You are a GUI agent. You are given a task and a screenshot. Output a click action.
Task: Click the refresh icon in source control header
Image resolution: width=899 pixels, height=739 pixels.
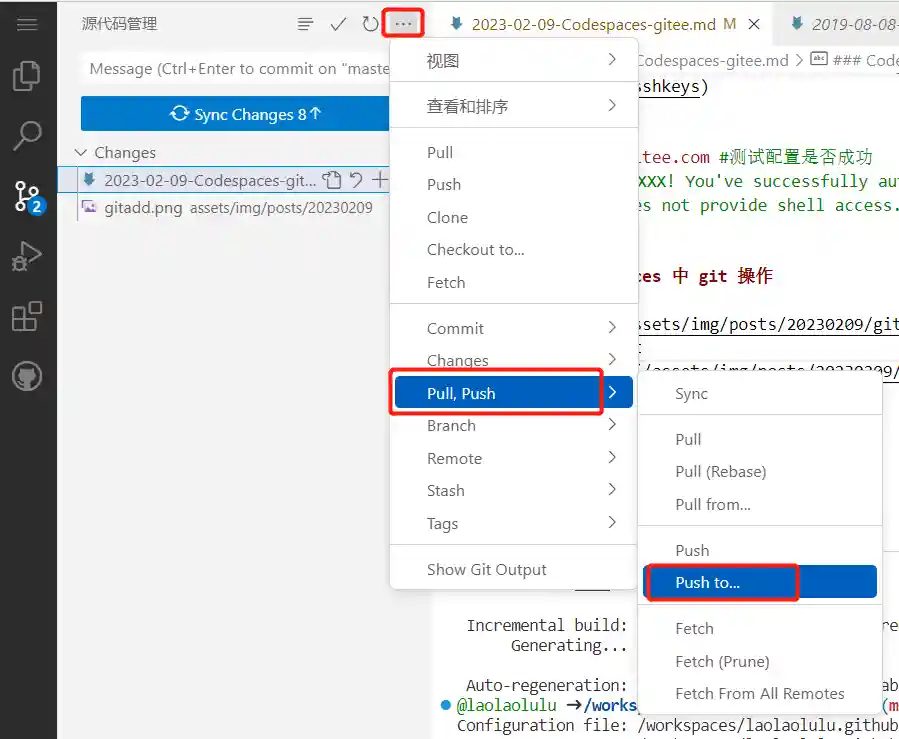(370, 24)
